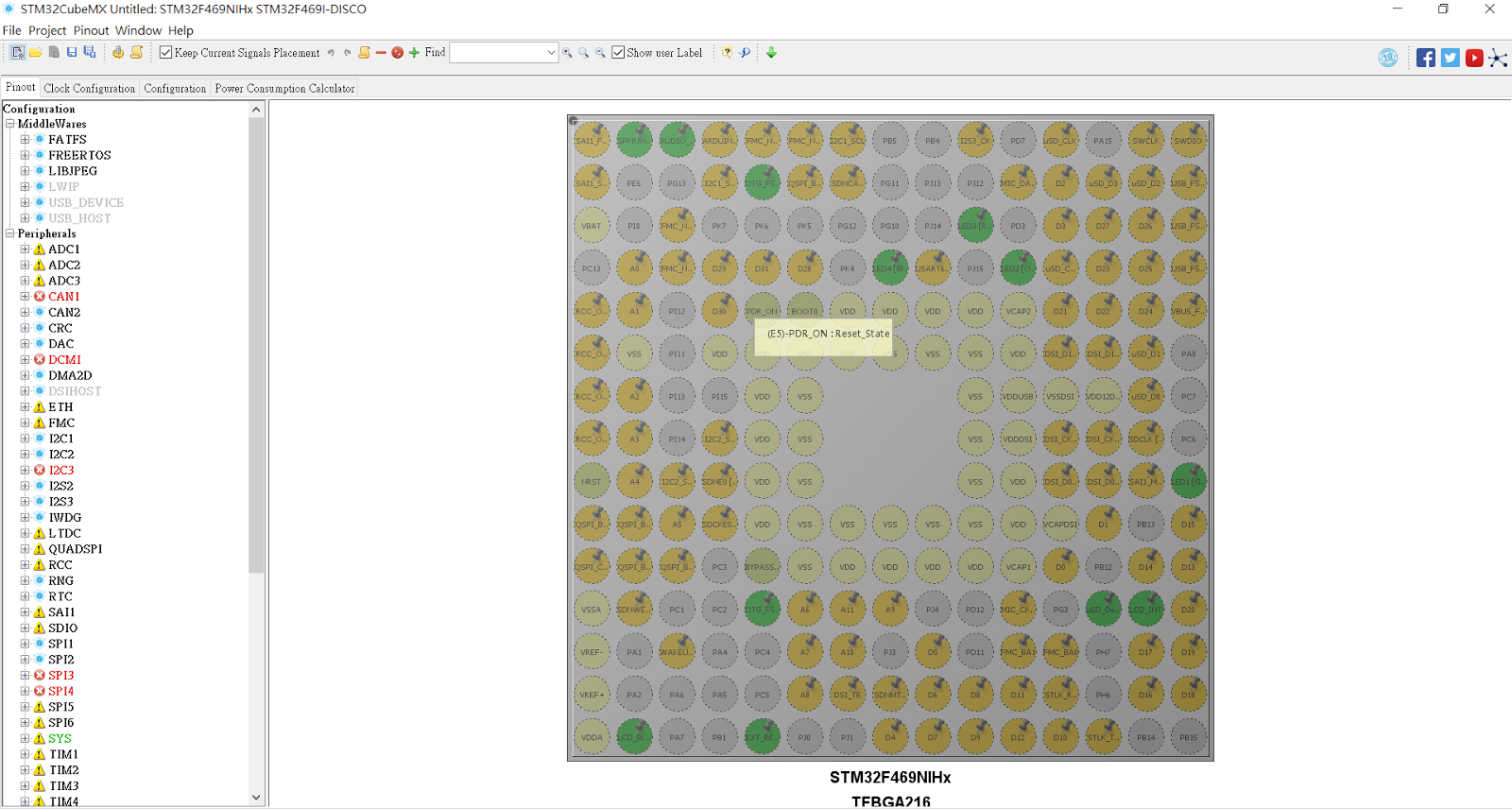Collapse the MiddleWares tree node
This screenshot has width=1512, height=809.
(10, 124)
